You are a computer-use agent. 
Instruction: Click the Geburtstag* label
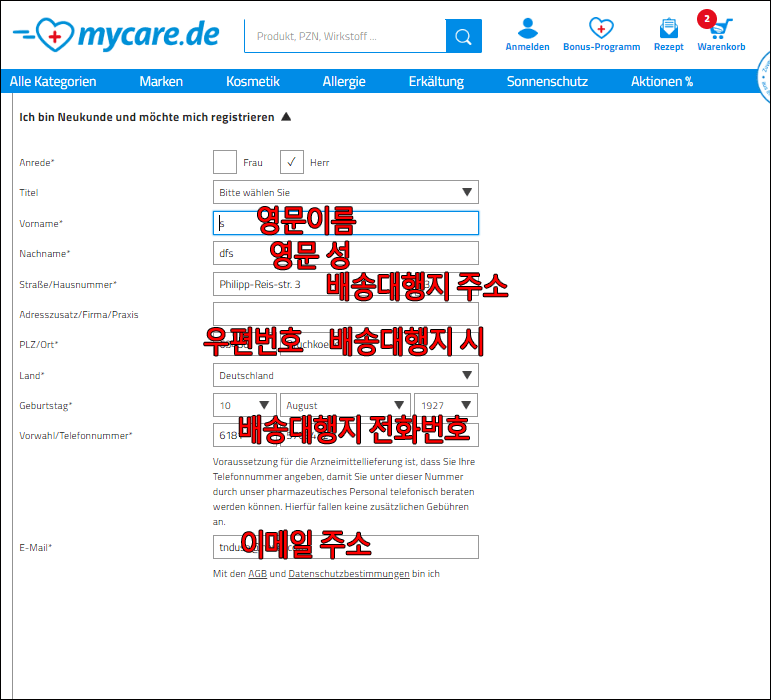pos(46,406)
